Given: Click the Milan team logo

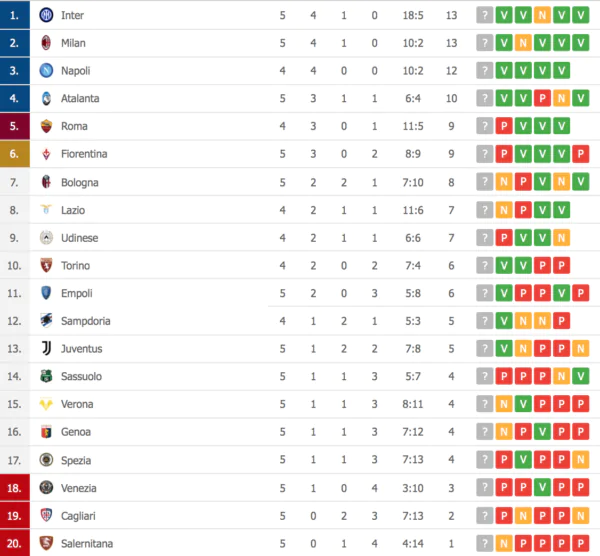Looking at the screenshot, I should tap(46, 43).
